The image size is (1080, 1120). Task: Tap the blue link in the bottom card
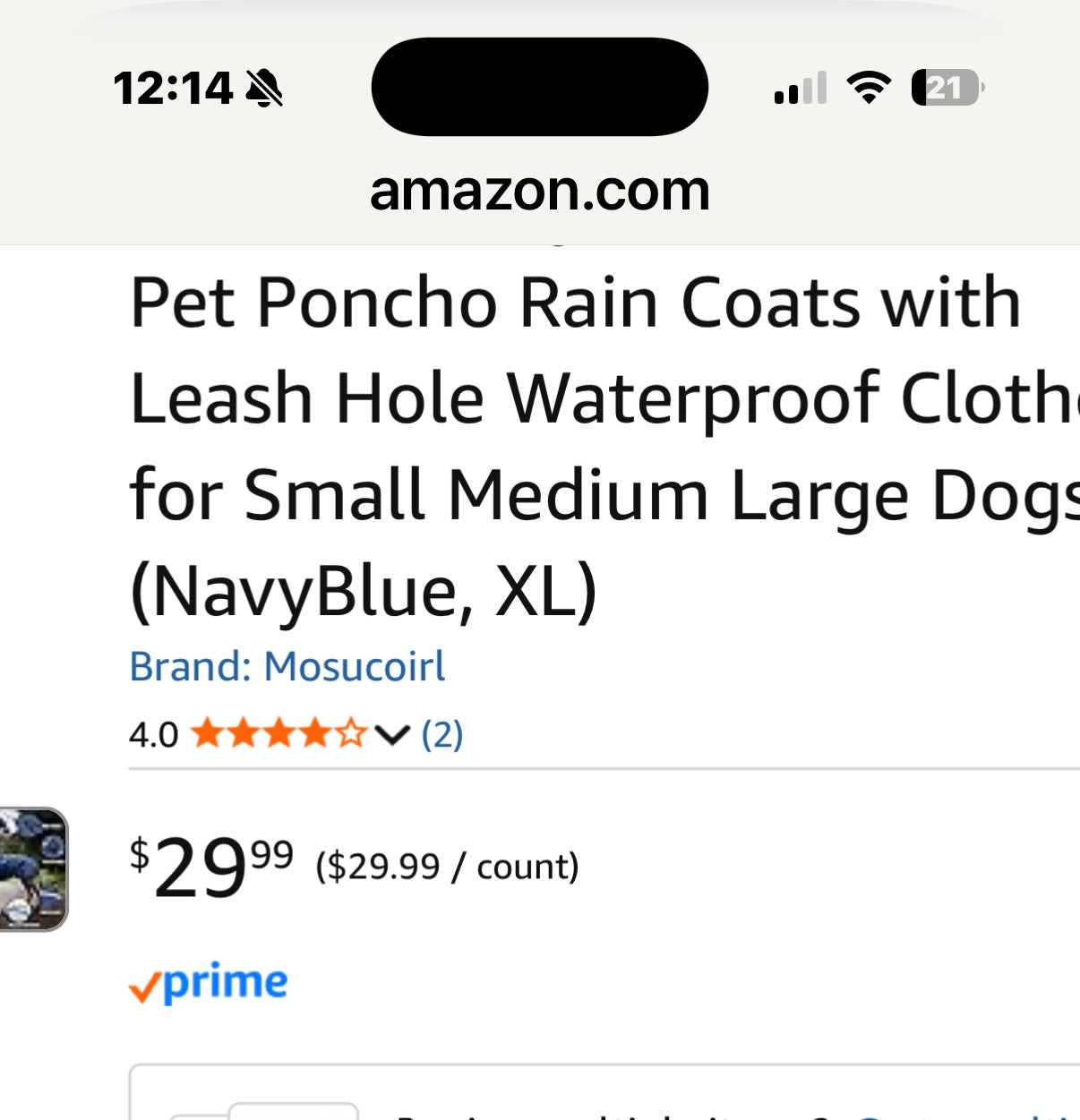point(967,1115)
